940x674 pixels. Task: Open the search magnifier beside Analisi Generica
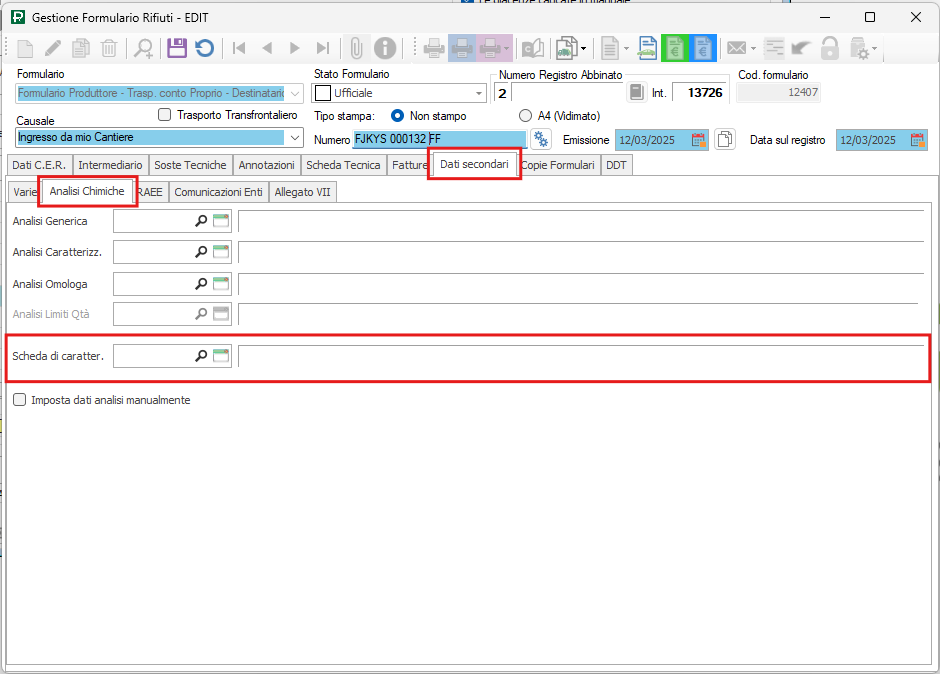tap(201, 221)
